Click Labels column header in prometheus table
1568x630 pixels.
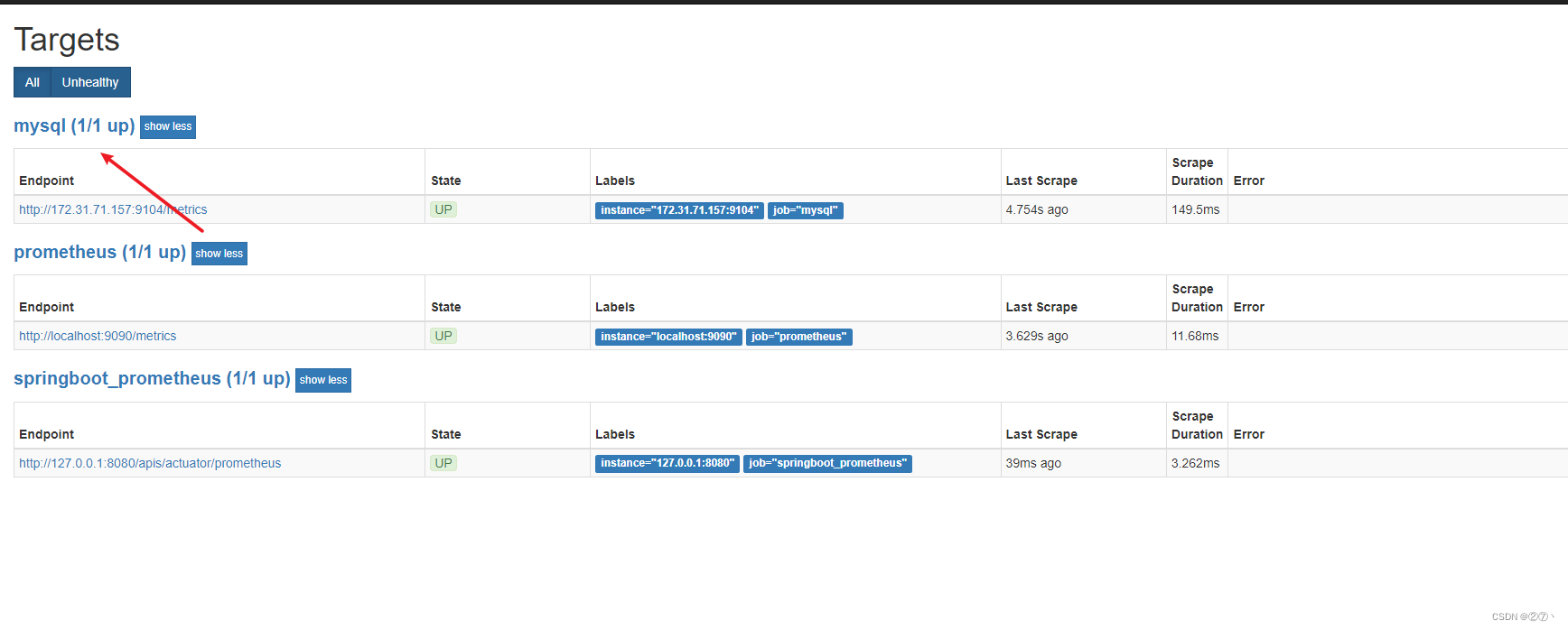click(615, 307)
